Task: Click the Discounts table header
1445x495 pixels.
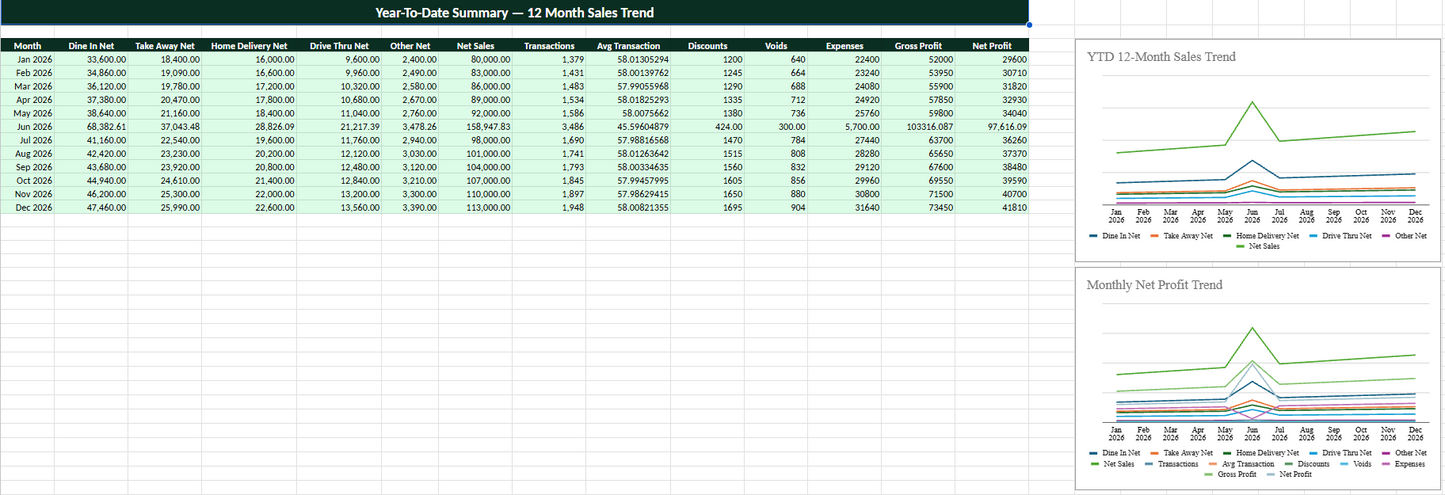Action: [708, 46]
